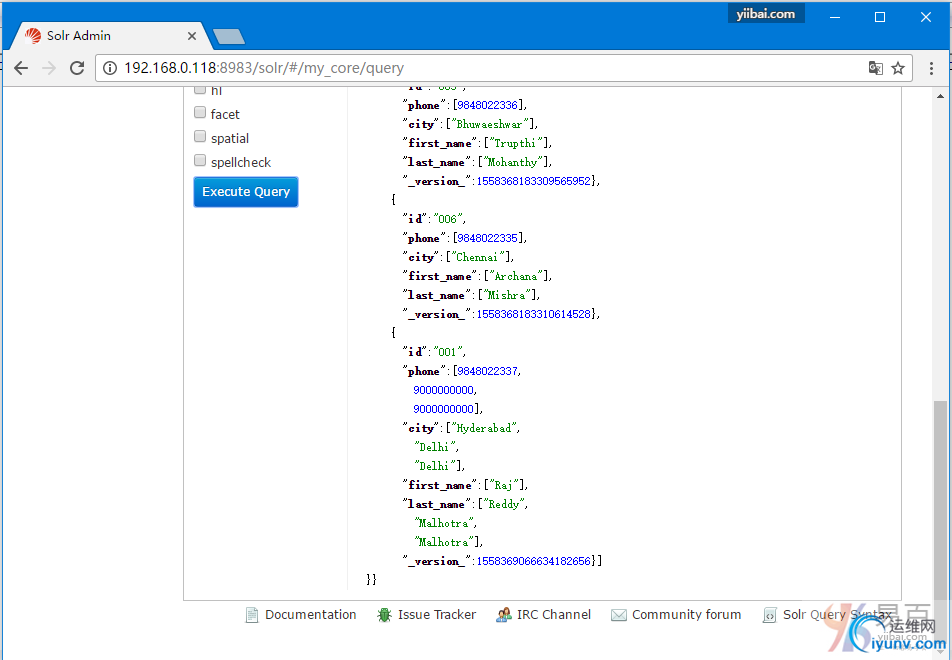Click the IRC Channel people icon
Image resolution: width=952 pixels, height=660 pixels.
(x=504, y=615)
